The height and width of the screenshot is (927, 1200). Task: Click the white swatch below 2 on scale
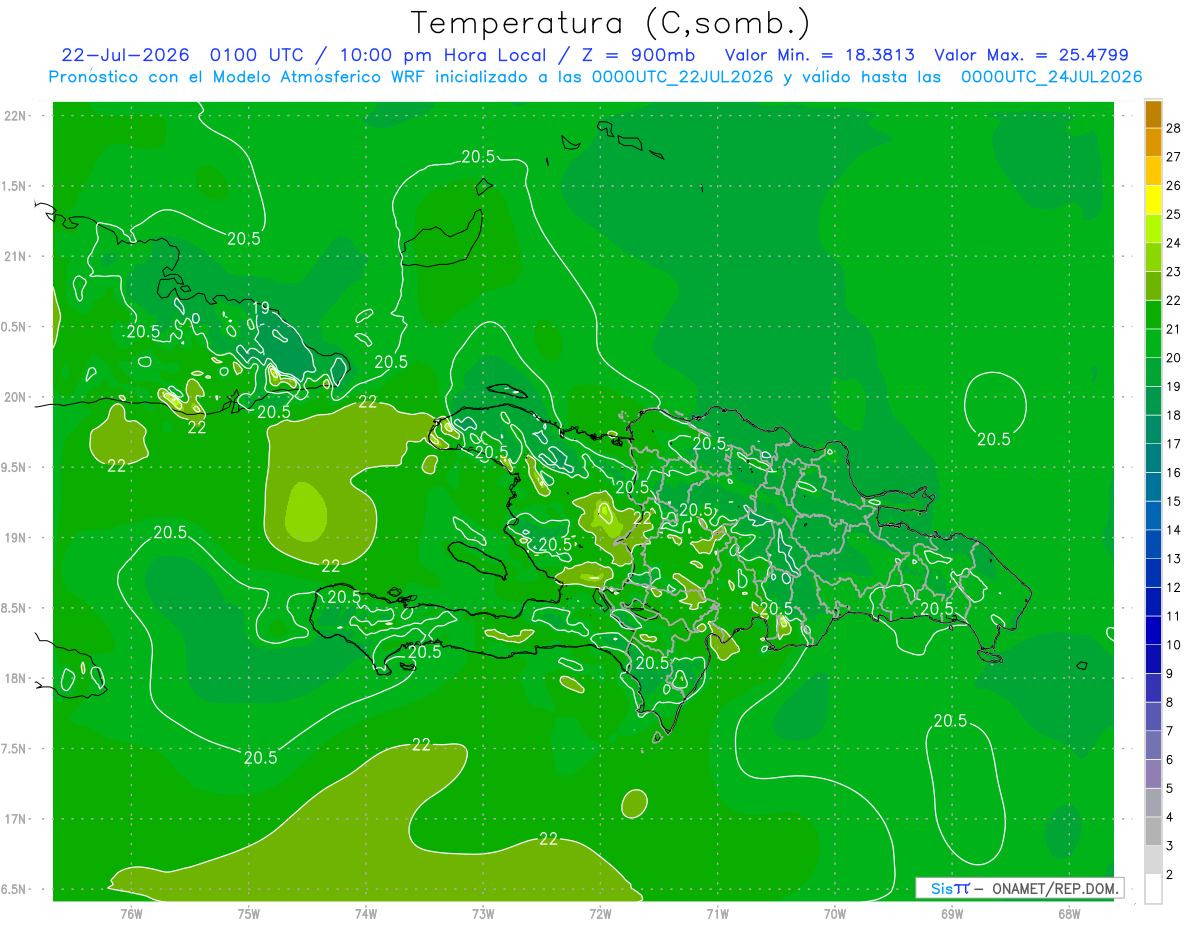1153,889
